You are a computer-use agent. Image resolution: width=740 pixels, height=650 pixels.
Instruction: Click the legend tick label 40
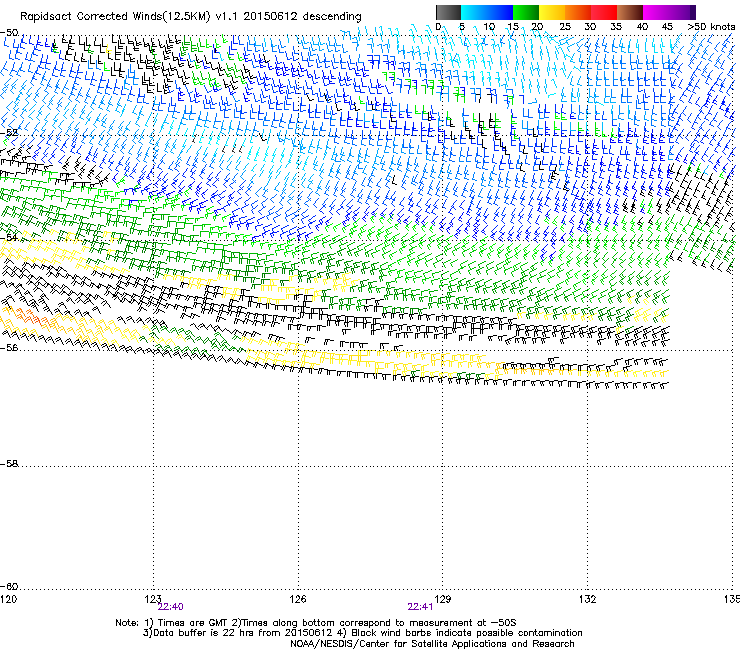coord(643,27)
